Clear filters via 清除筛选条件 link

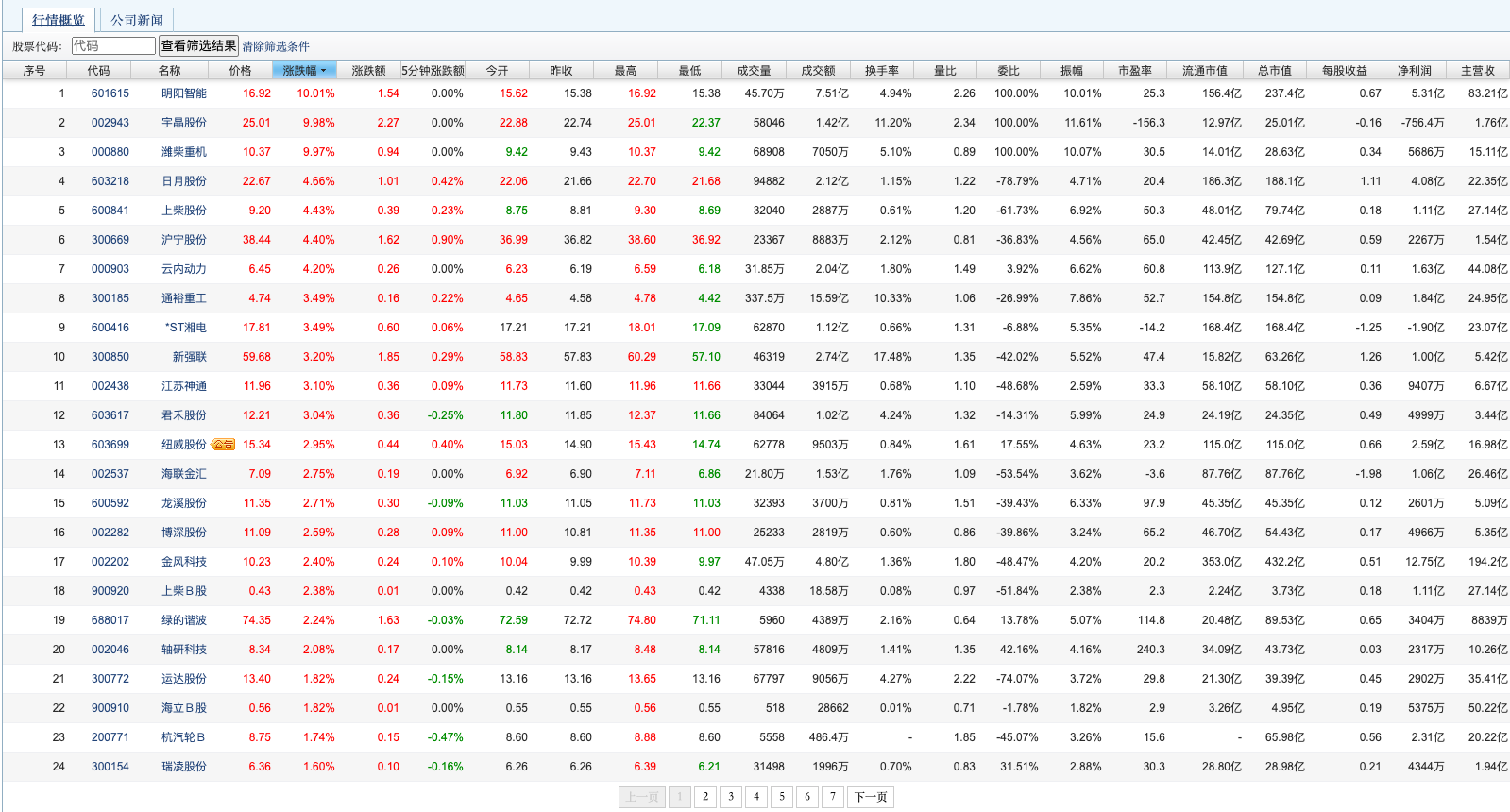pyautogui.click(x=276, y=46)
